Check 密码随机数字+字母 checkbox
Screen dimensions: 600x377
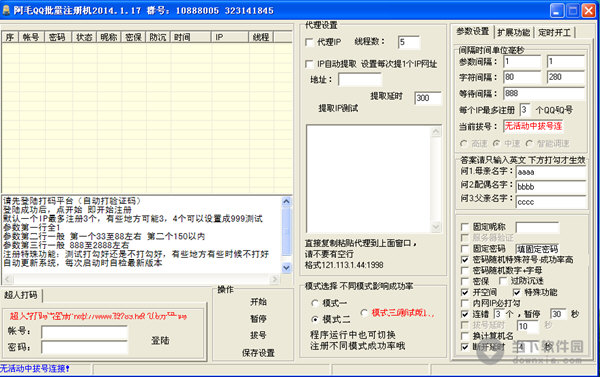pyautogui.click(x=465, y=271)
